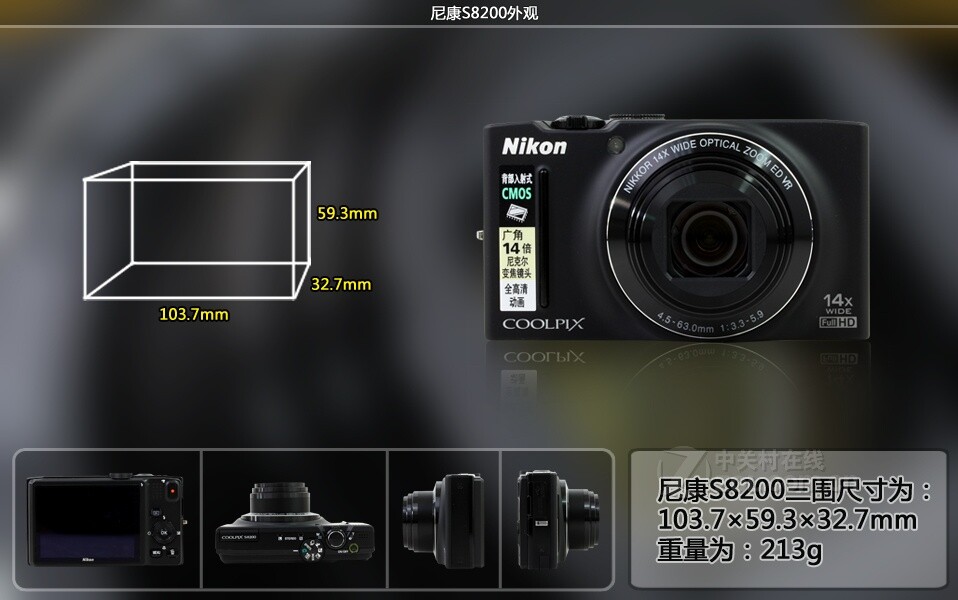Click the 尼康S8200三围尺寸为 text

[794, 490]
